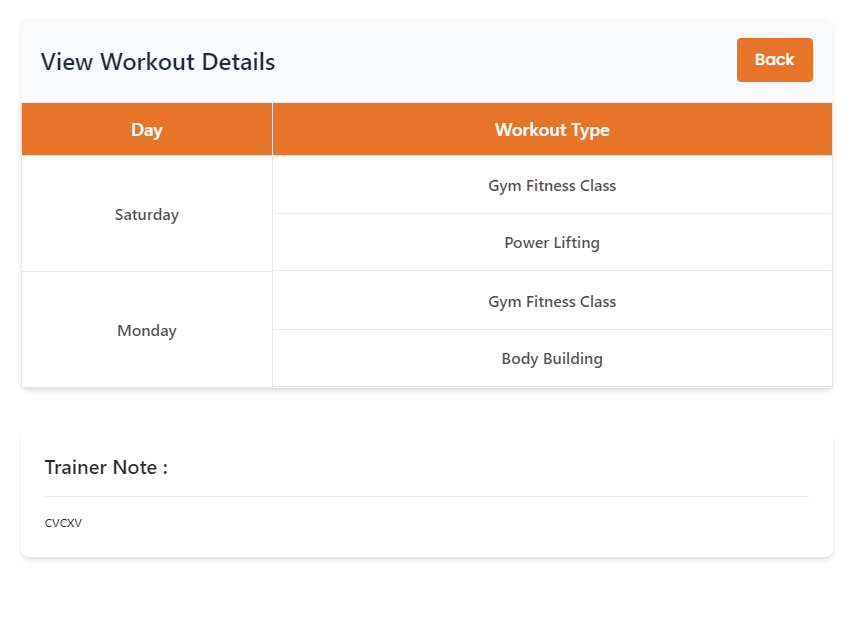Select the Power Lifting workout row
Image resolution: width=854 pixels, height=634 pixels.
point(552,243)
